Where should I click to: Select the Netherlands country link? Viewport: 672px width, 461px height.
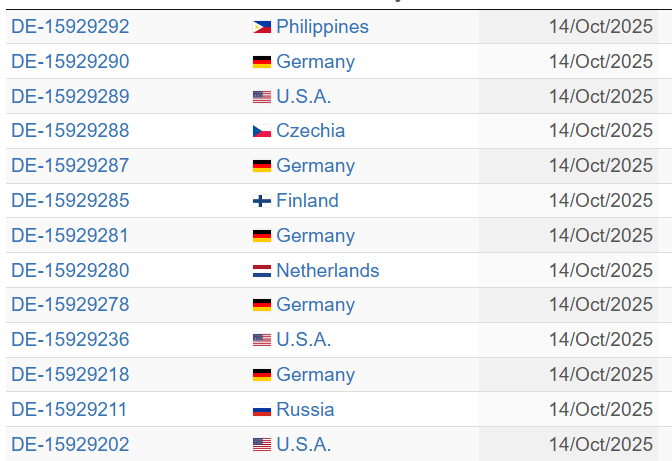click(327, 271)
